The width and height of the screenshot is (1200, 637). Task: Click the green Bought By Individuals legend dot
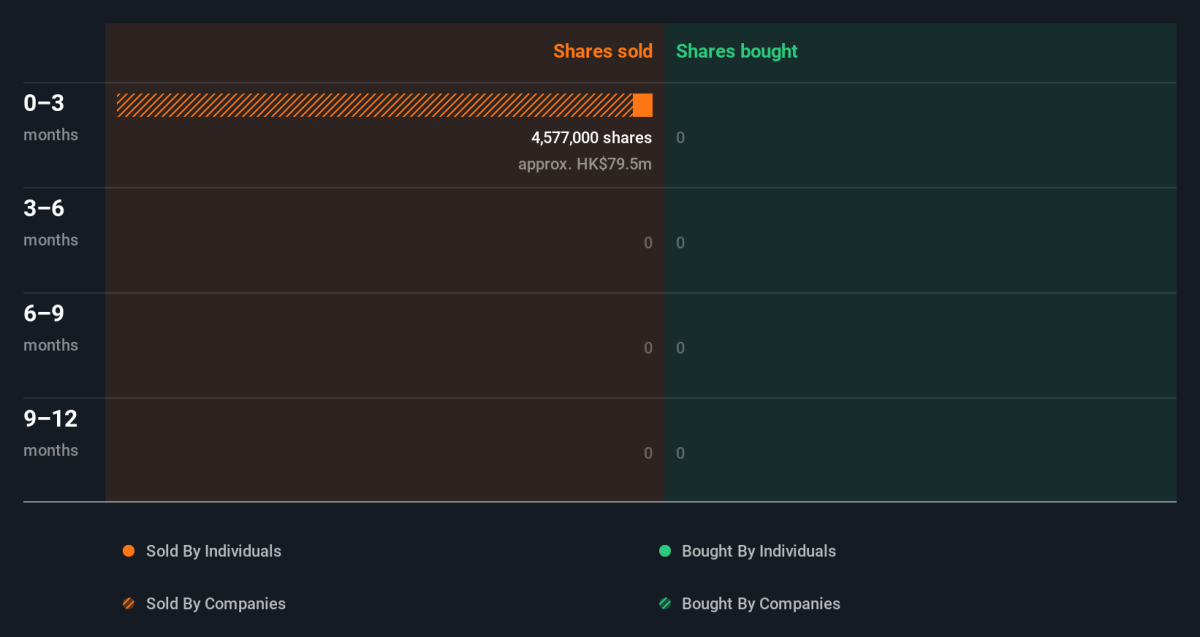click(x=665, y=551)
